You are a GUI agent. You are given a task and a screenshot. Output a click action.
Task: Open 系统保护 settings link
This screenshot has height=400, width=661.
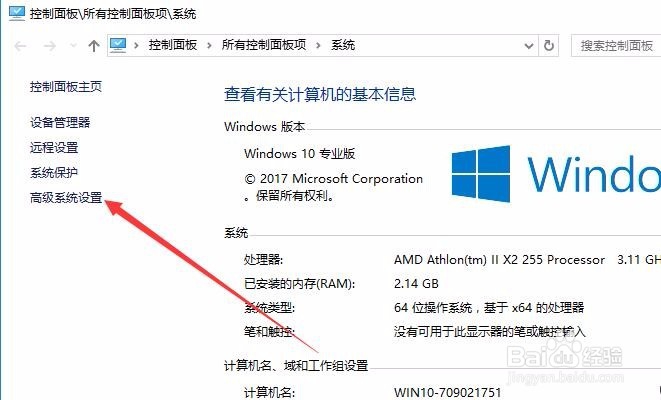coord(54,172)
